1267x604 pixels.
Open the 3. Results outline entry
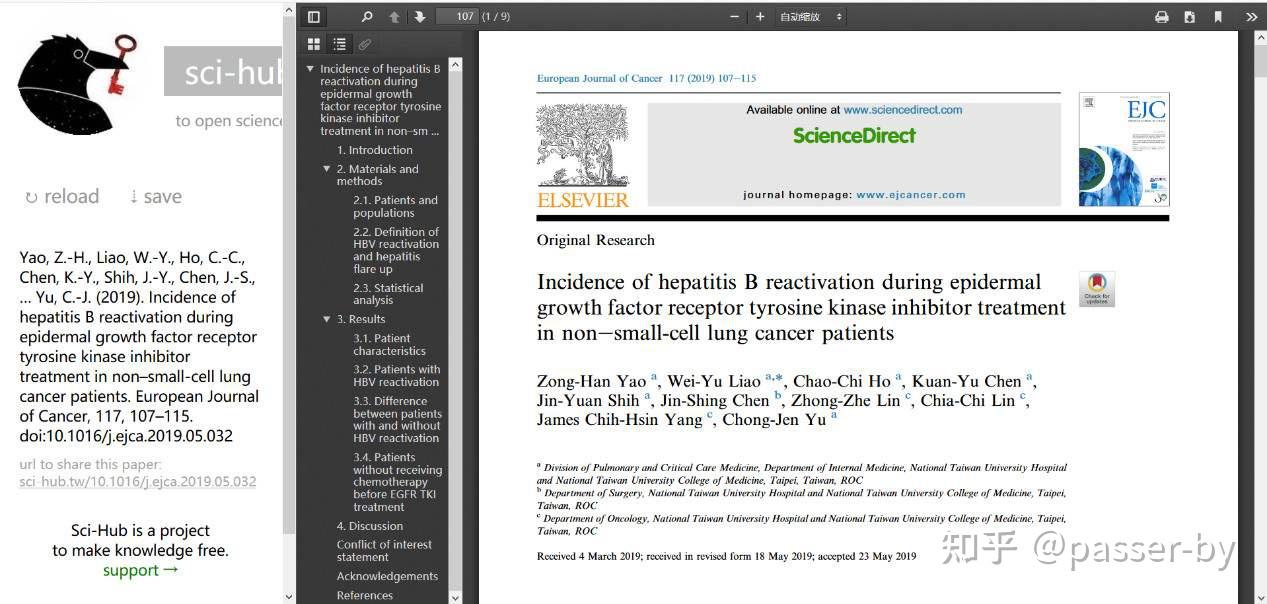click(x=361, y=319)
